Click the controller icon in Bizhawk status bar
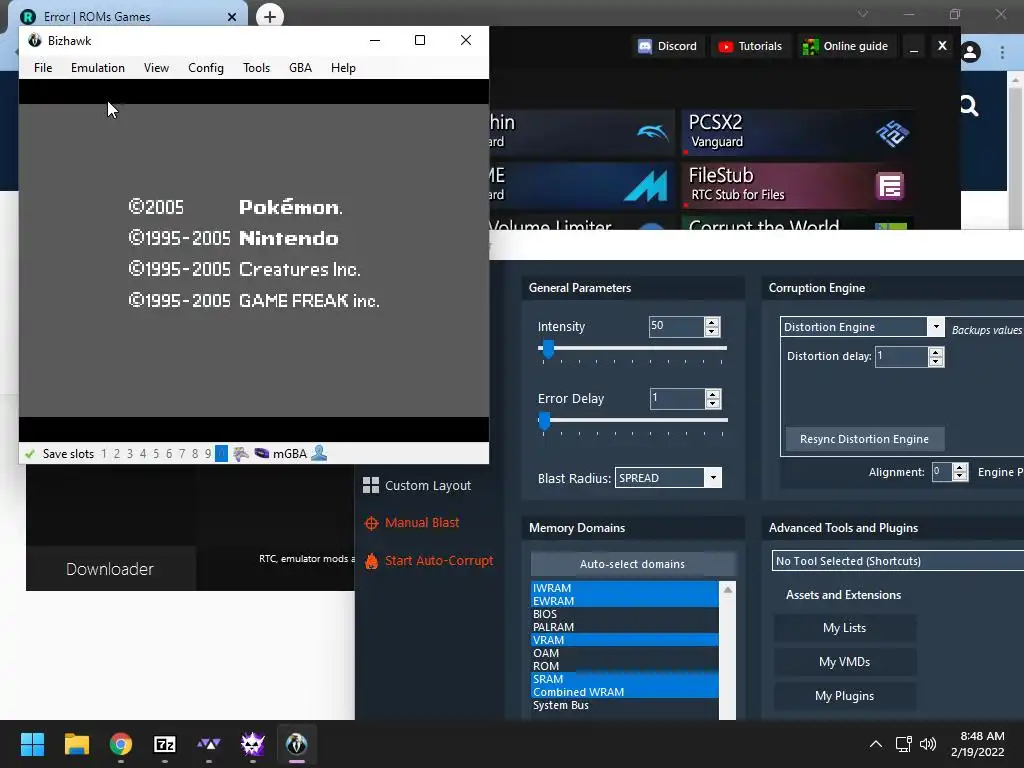The image size is (1024, 768). [241, 453]
